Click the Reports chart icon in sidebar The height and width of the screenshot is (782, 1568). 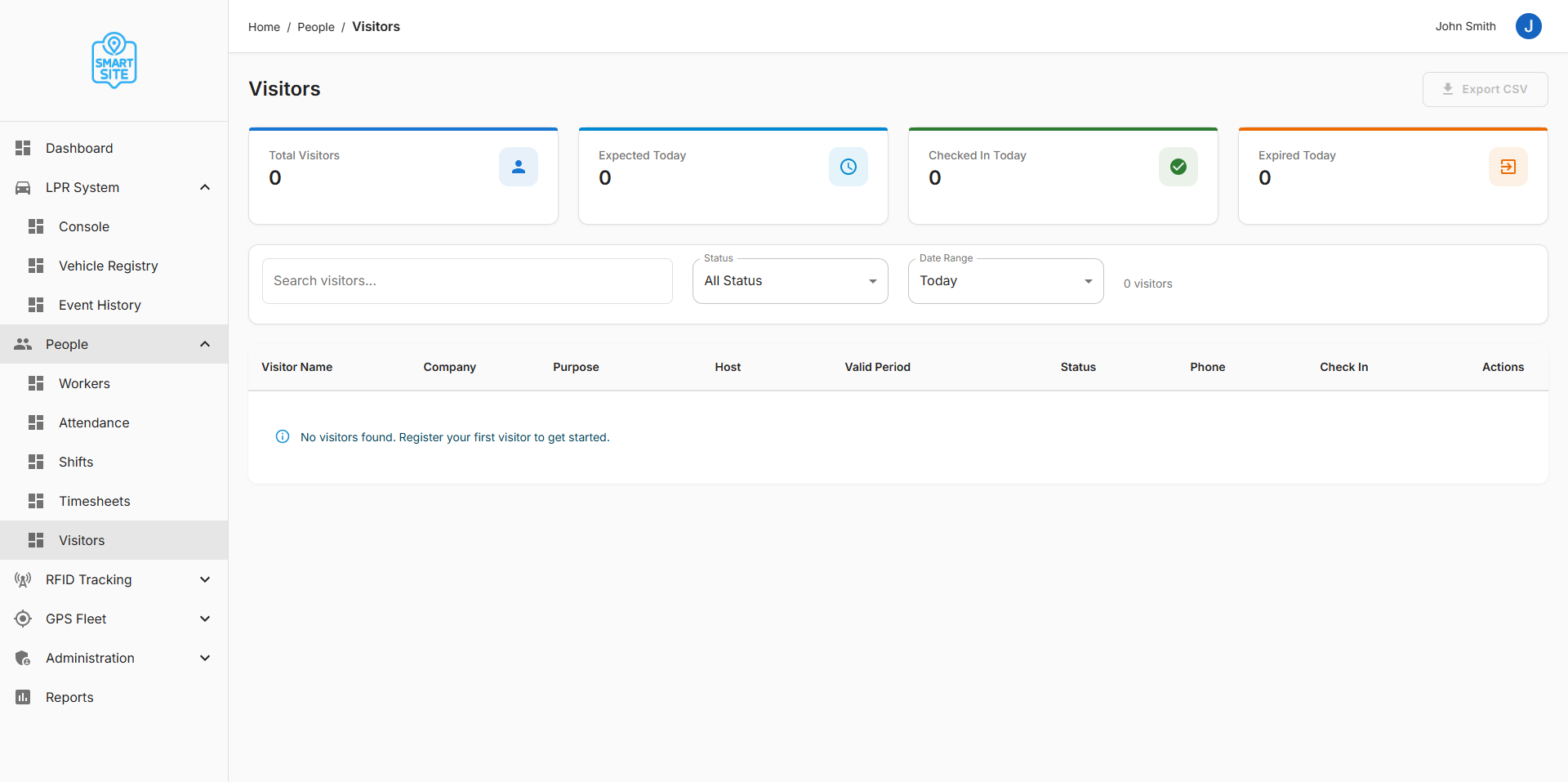click(23, 697)
